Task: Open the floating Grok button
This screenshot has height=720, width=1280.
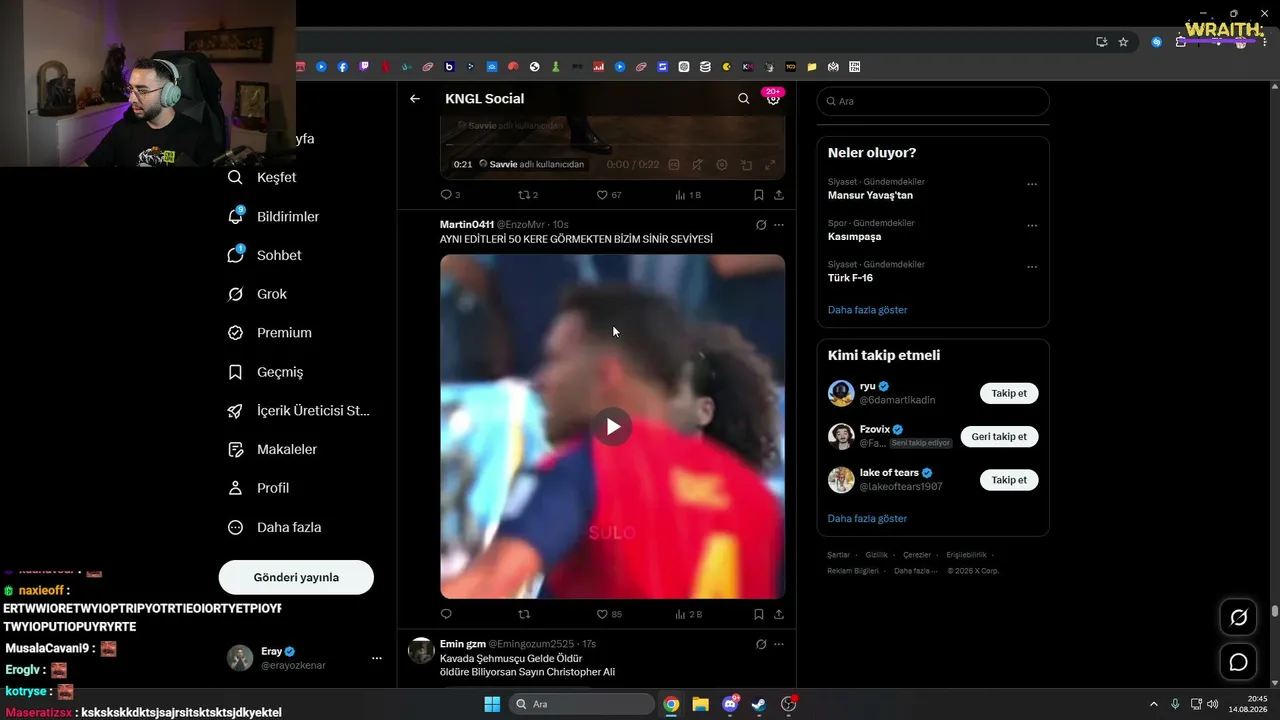Action: [x=1238, y=618]
